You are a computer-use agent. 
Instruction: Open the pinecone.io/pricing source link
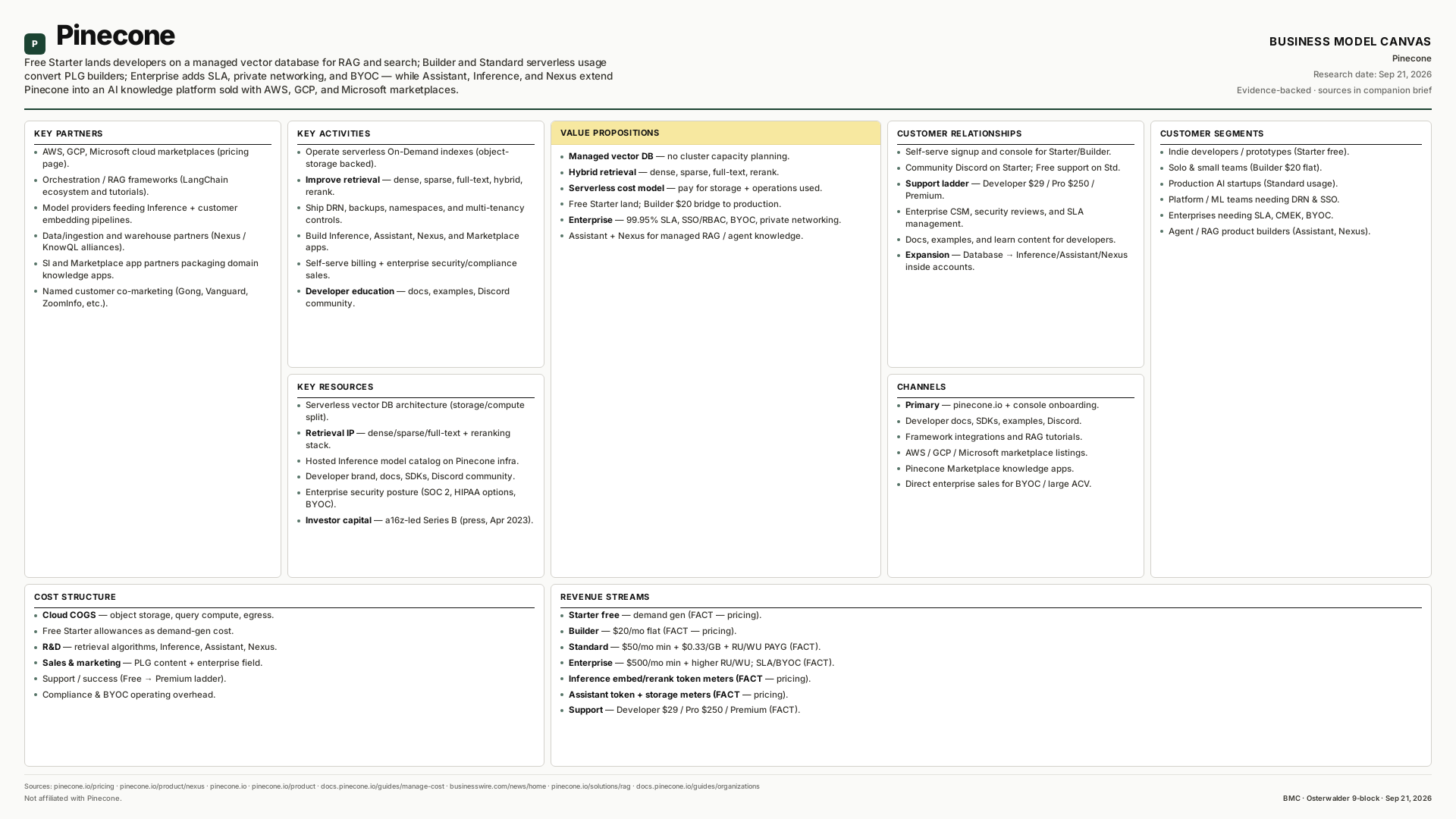[x=83, y=786]
